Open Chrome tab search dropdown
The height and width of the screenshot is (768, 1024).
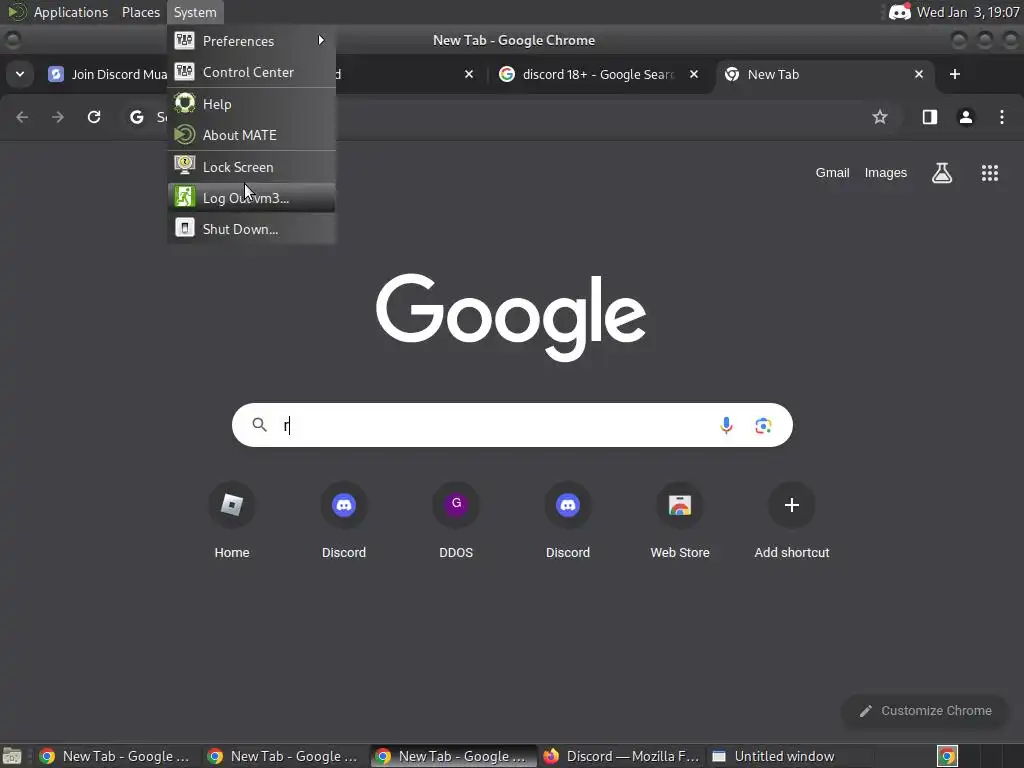20,74
